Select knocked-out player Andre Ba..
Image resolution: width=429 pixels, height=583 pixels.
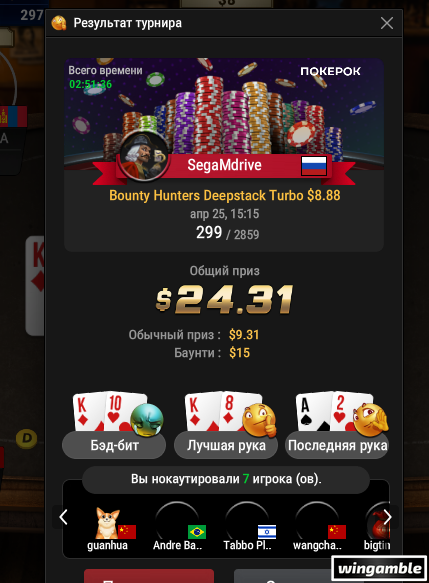point(178,527)
